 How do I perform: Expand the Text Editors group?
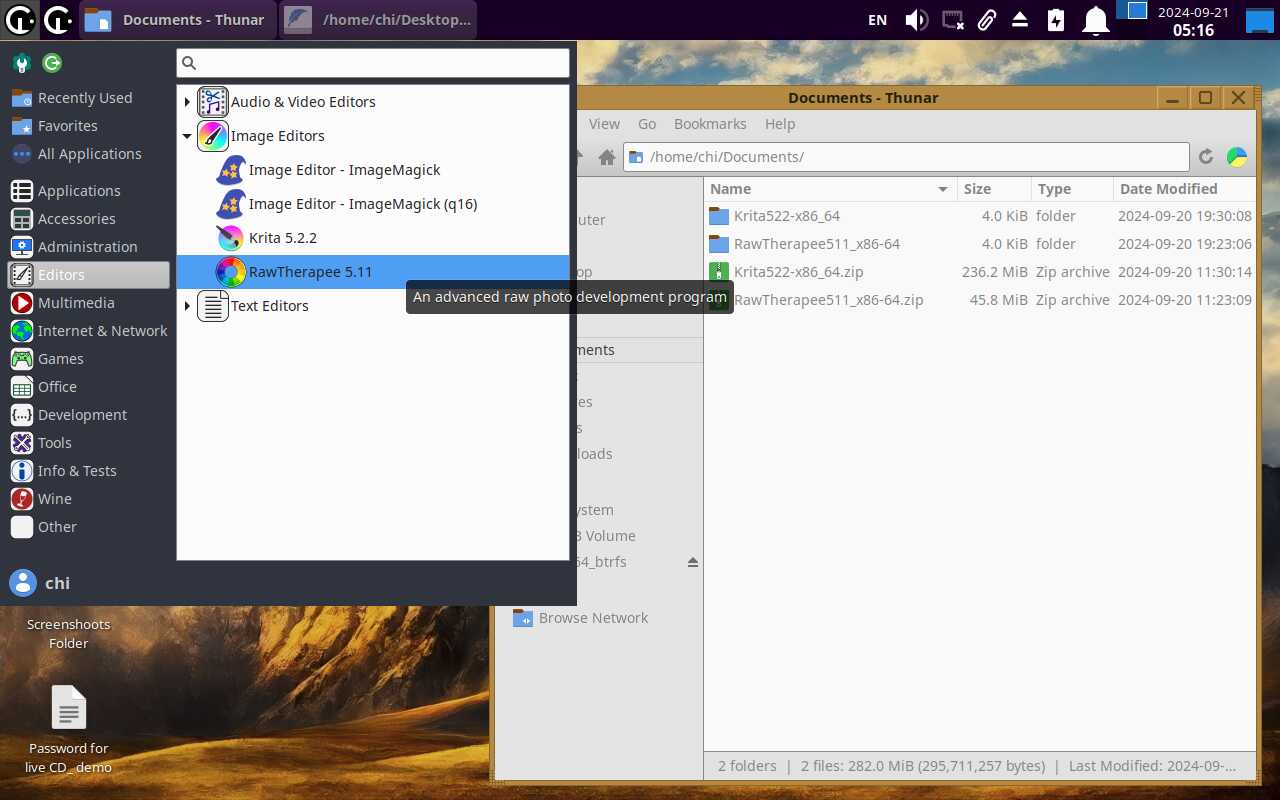pos(187,306)
